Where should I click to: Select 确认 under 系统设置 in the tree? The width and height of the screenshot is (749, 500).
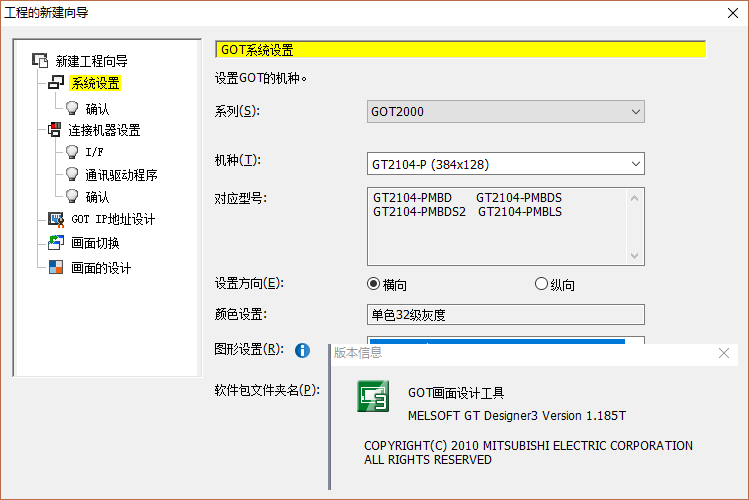[97, 108]
